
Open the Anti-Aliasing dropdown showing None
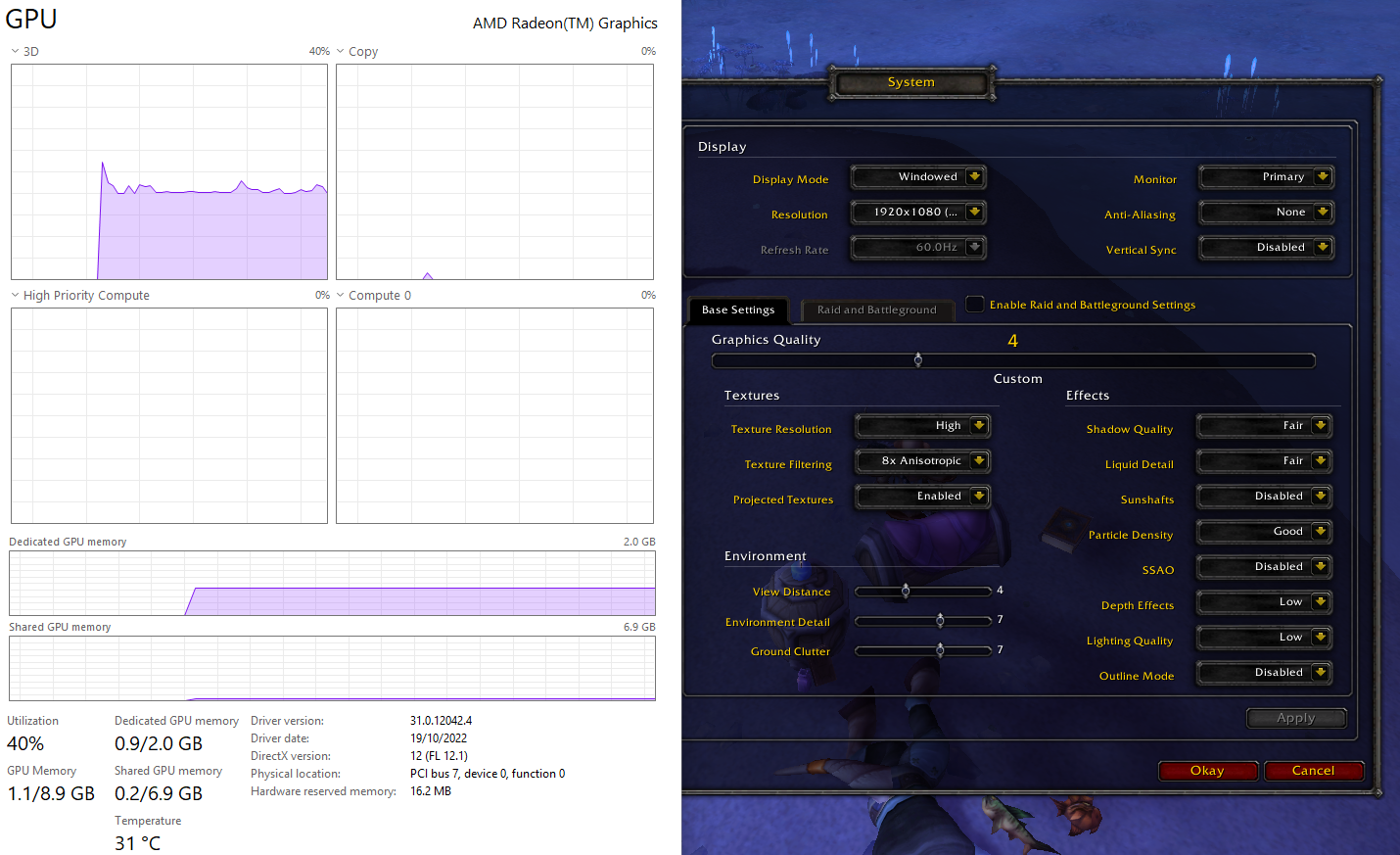(1267, 213)
